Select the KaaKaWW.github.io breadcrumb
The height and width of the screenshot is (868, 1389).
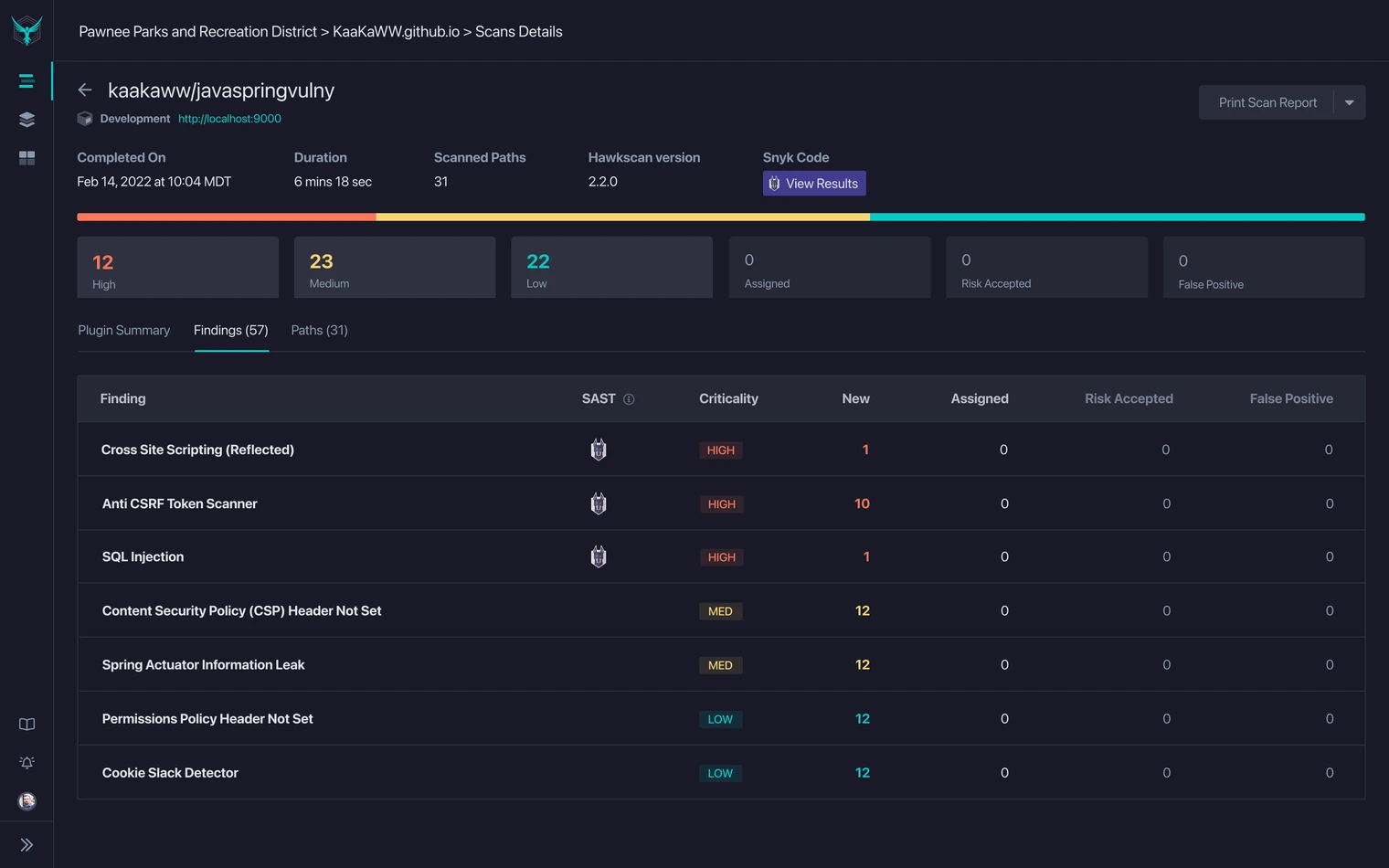pyautogui.click(x=397, y=30)
